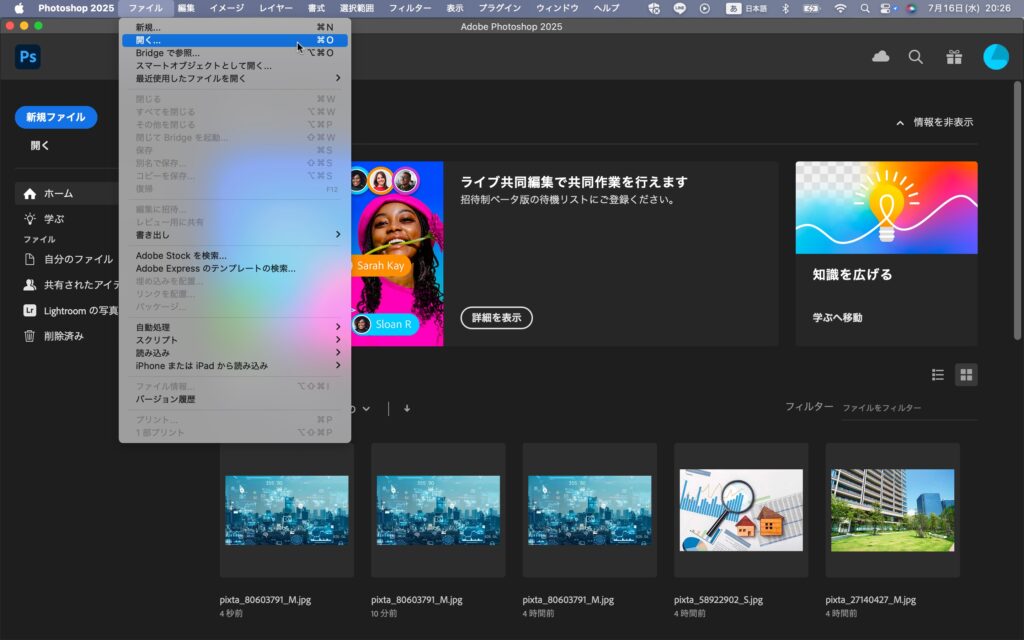Open macOS Spotlight search in menu bar

coord(865,8)
